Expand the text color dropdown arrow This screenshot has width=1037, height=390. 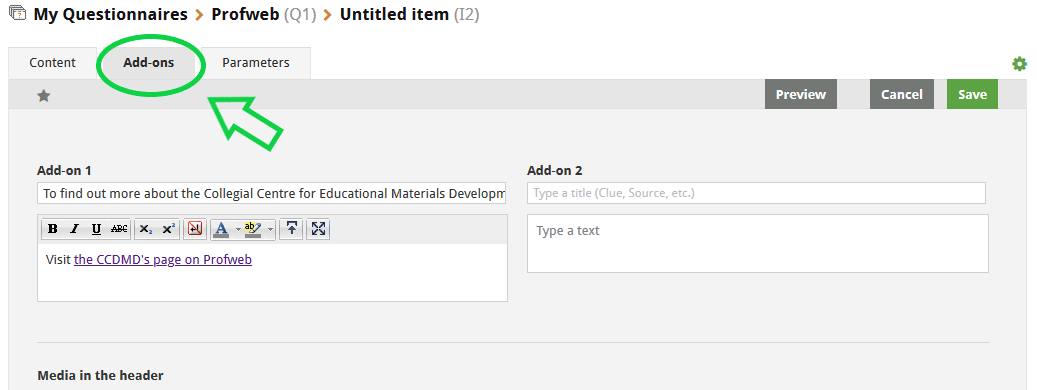238,229
